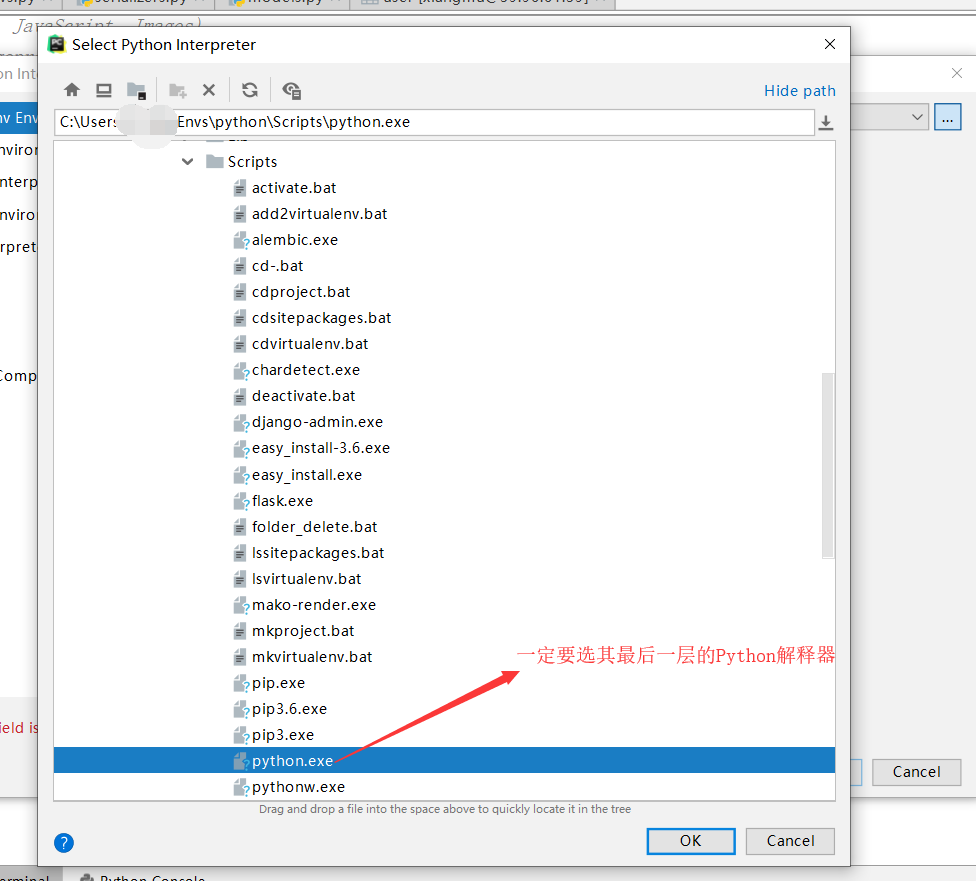Refresh the file tree with refresh icon
The image size is (976, 881).
pyautogui.click(x=248, y=90)
